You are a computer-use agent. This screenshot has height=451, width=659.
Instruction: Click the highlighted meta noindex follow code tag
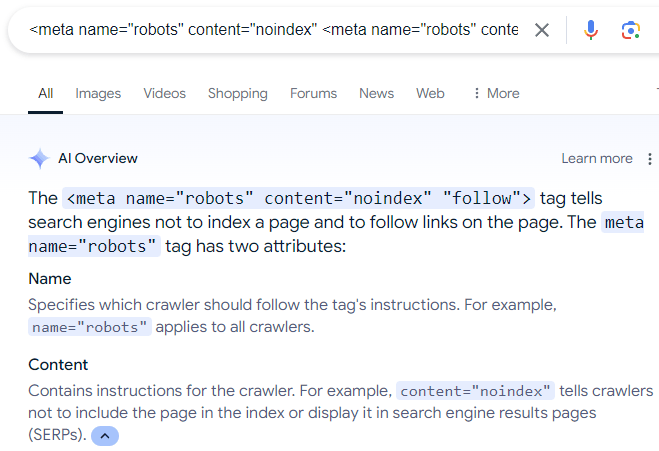click(298, 198)
